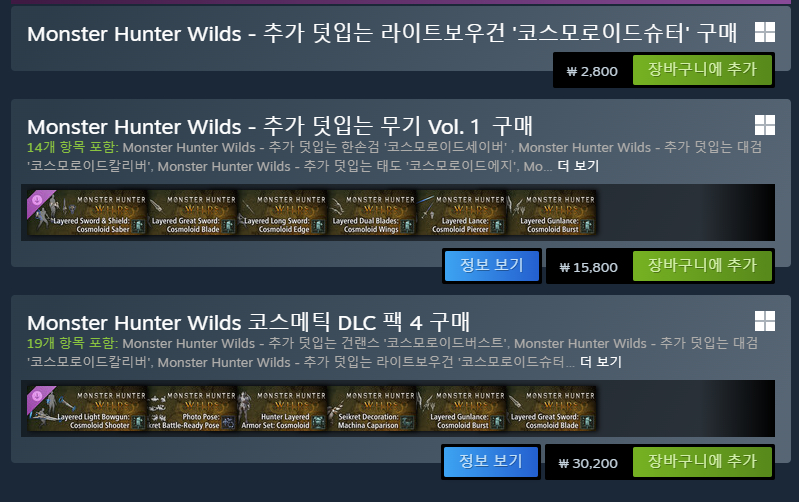Click Windows icon for 코스메틱 DLC 팩 4
Viewport: 799px width, 502px height.
(765, 321)
